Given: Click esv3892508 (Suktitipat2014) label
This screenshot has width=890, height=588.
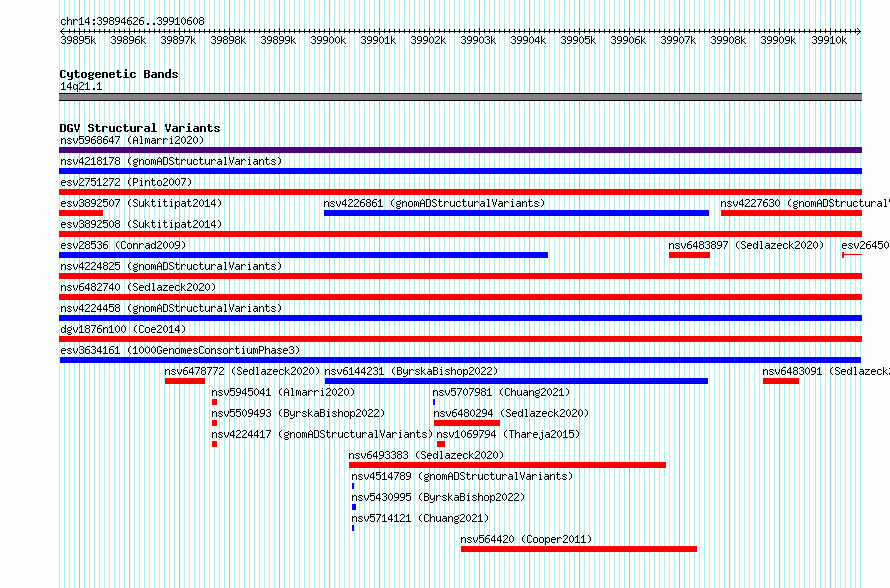Looking at the screenshot, I should point(141,224).
